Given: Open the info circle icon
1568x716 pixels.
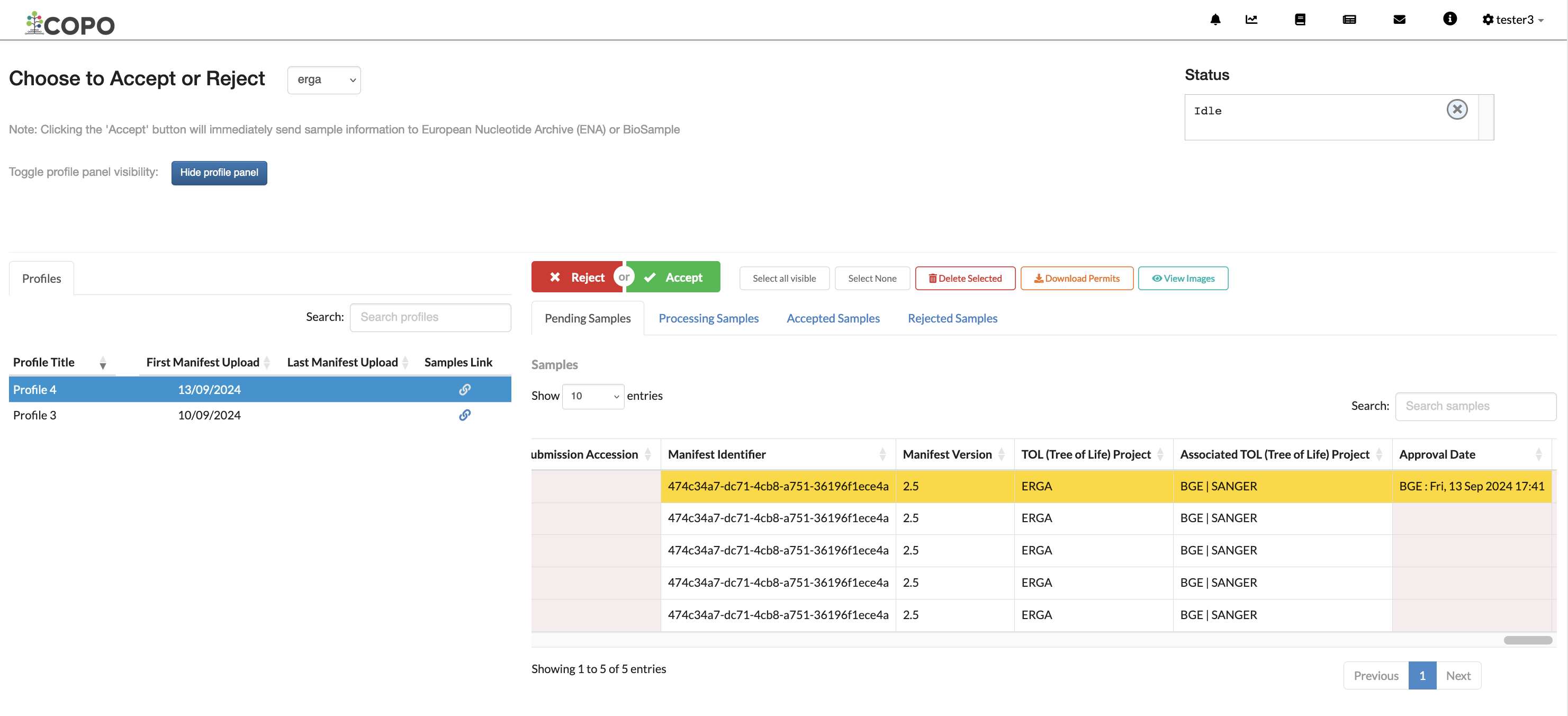Looking at the screenshot, I should pos(1449,19).
